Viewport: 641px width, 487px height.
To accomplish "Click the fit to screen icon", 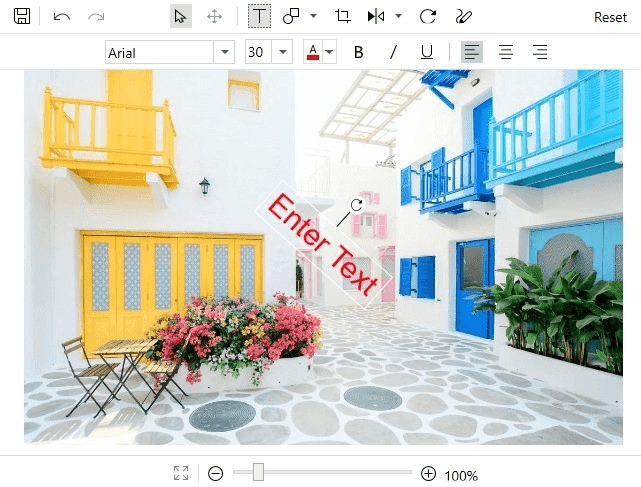I will pos(181,473).
